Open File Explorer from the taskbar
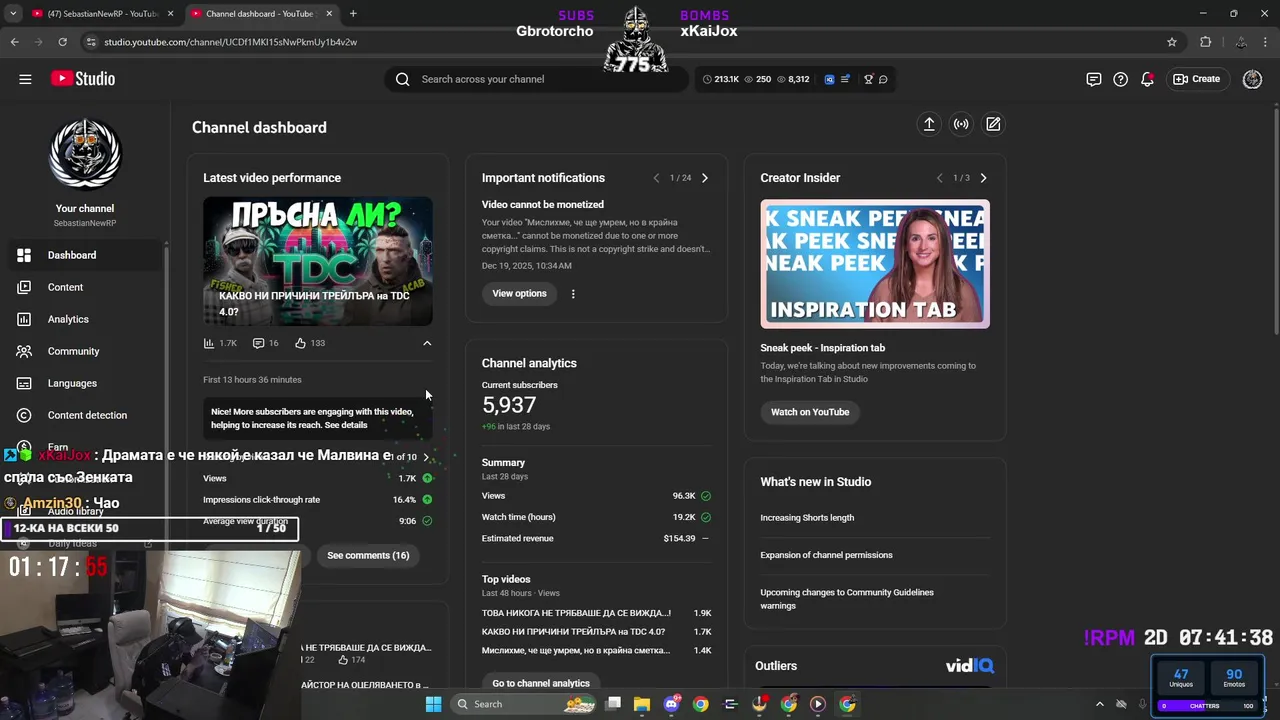The height and width of the screenshot is (720, 1280). point(642,704)
